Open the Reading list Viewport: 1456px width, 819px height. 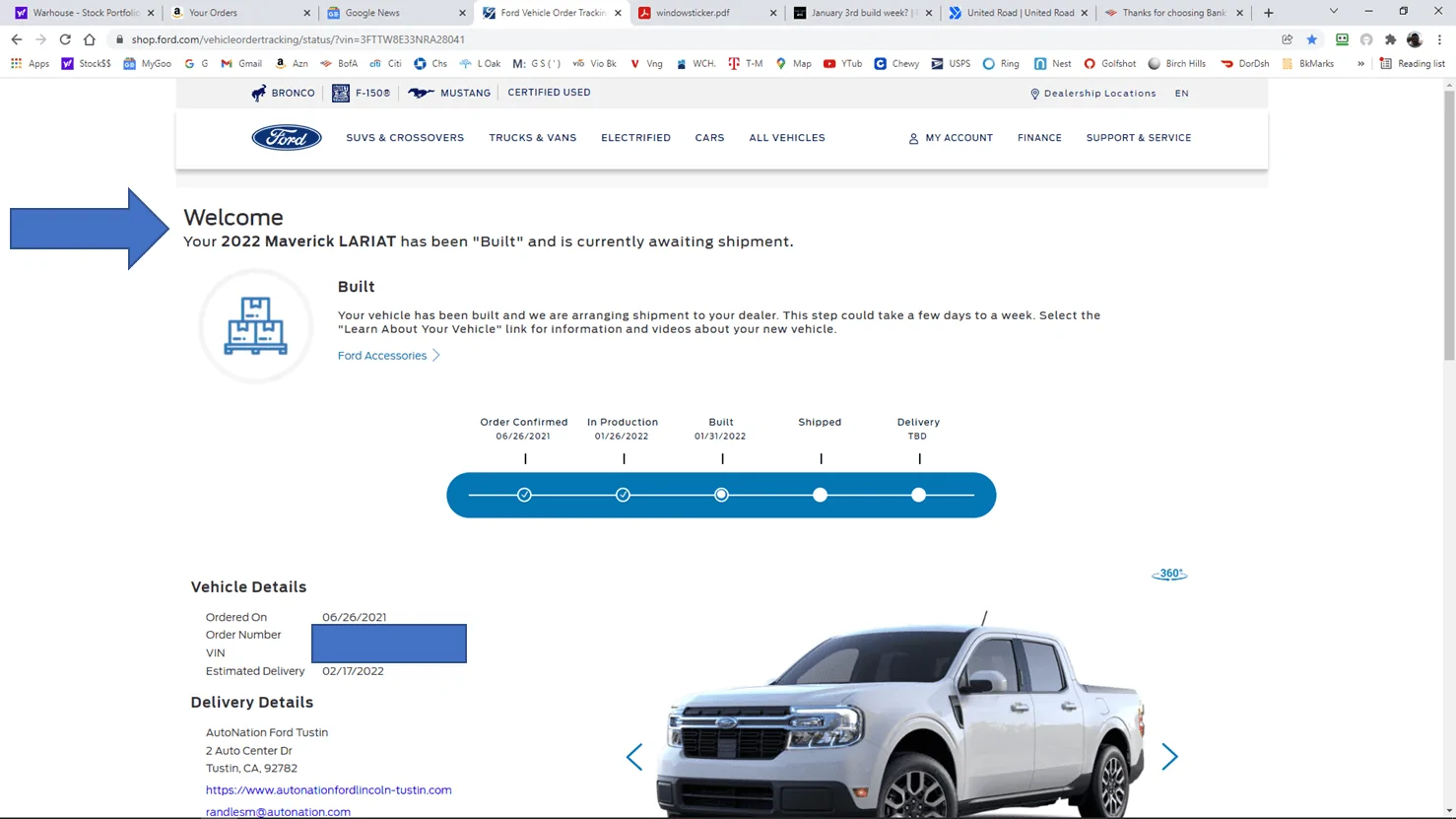1412,63
